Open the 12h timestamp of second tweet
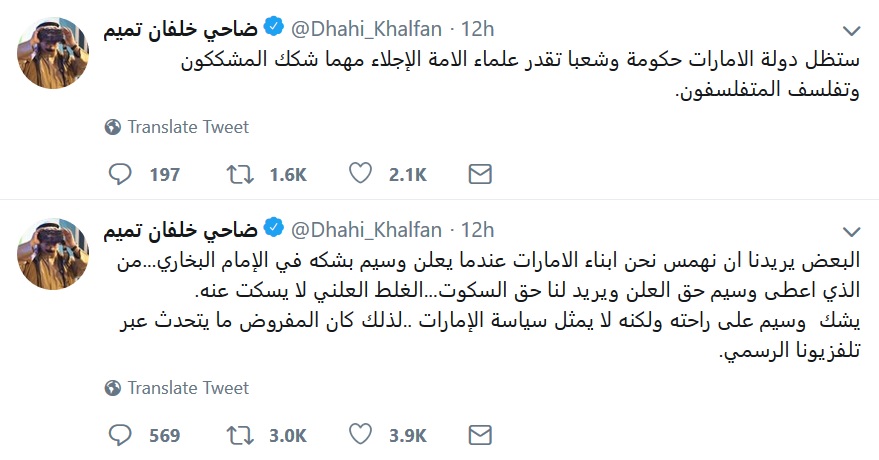This screenshot has height=460, width=879. coord(478,230)
